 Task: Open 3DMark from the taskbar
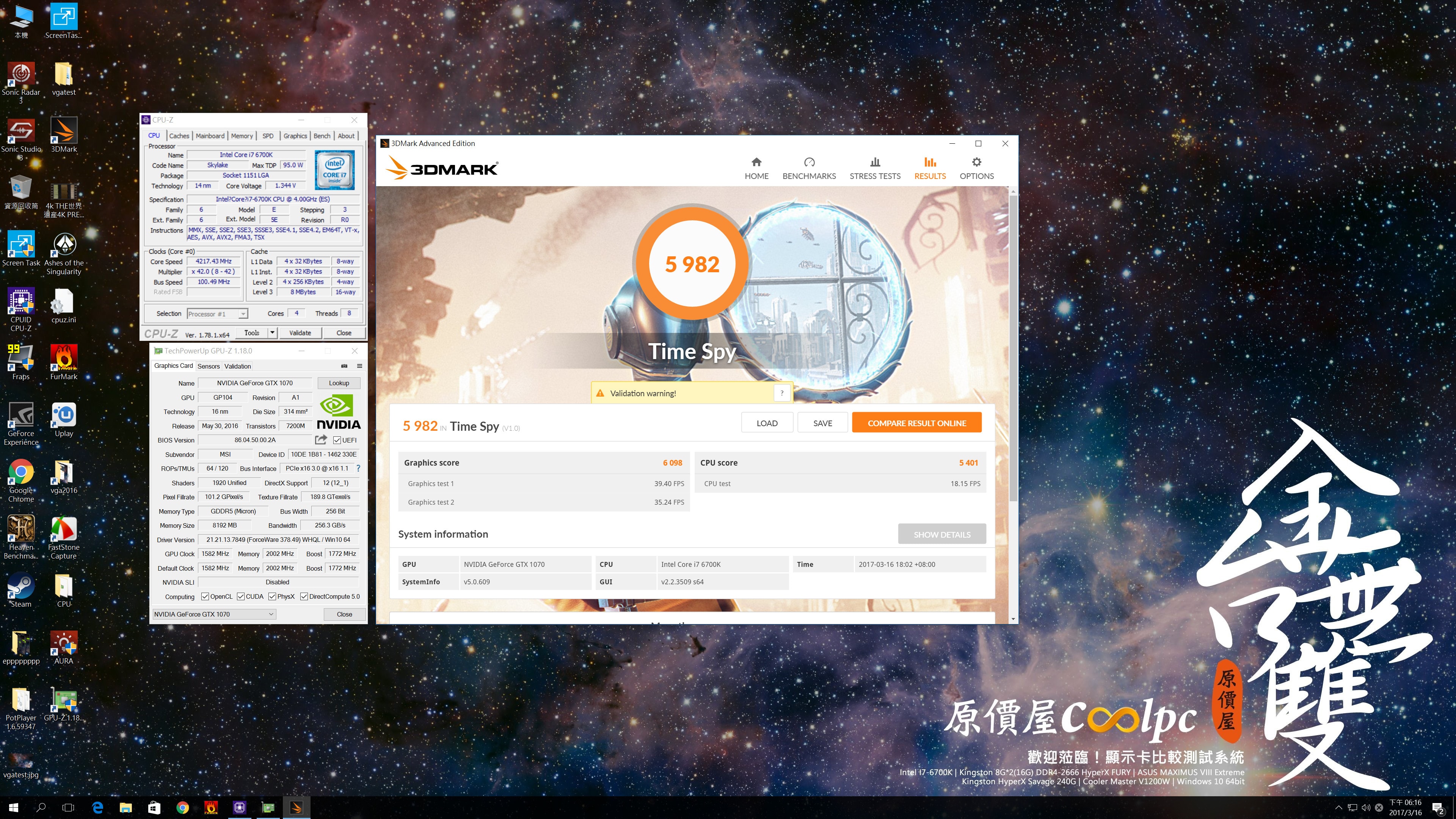pos(296,808)
